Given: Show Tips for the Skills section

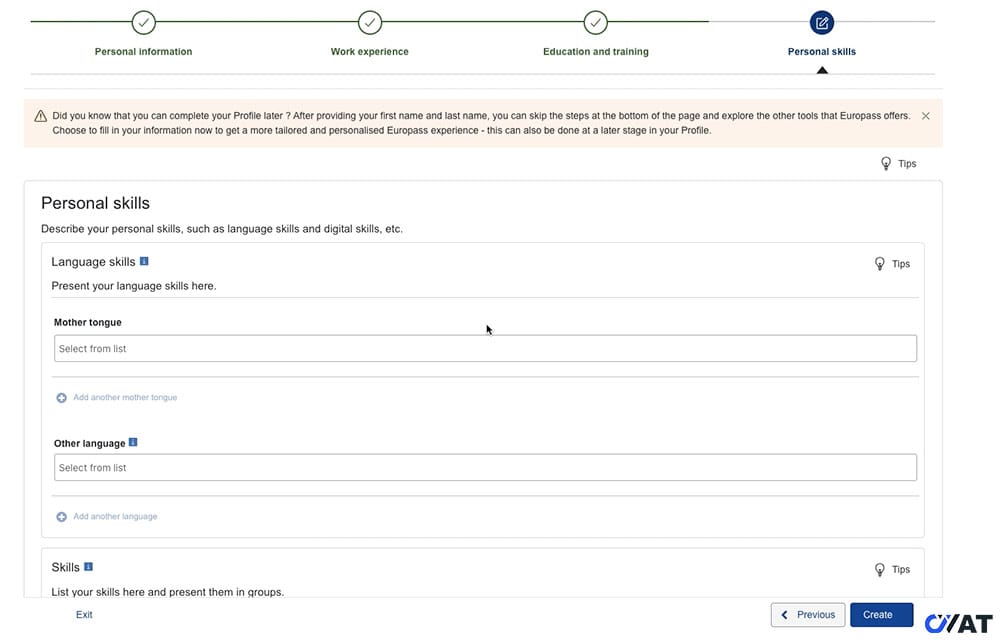Looking at the screenshot, I should [x=892, y=569].
